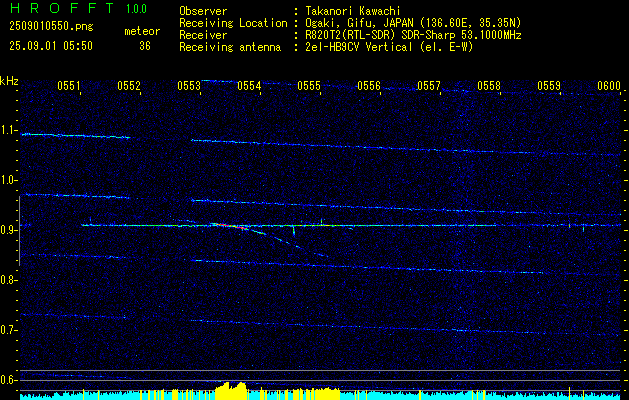Click the 0600 time marker
Viewport: 629px width, 400px height.
click(x=609, y=85)
